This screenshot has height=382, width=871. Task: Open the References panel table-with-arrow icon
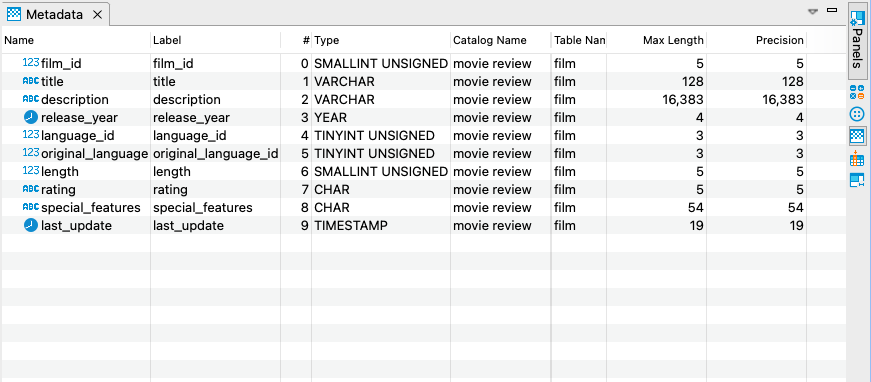857,159
